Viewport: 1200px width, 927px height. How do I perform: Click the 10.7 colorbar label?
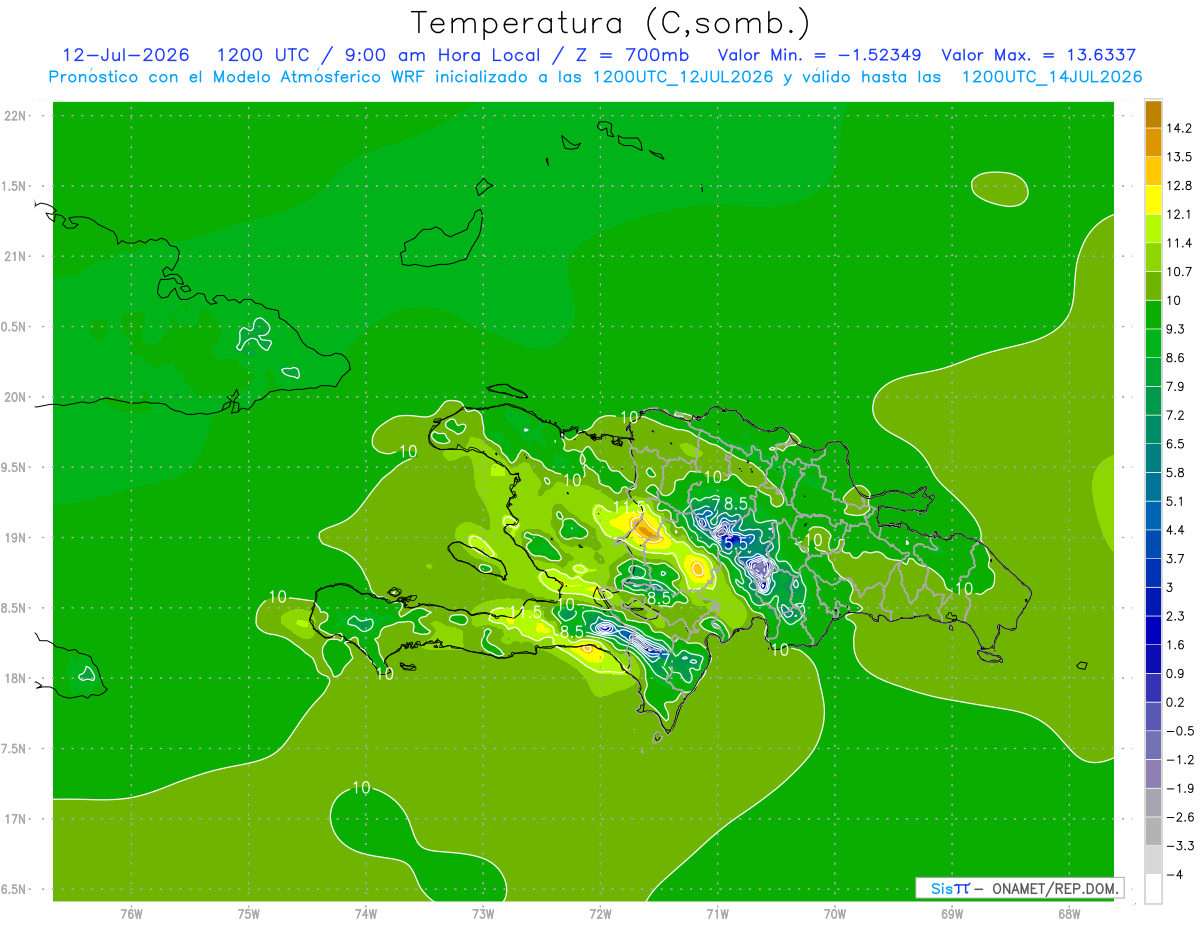tap(1180, 272)
